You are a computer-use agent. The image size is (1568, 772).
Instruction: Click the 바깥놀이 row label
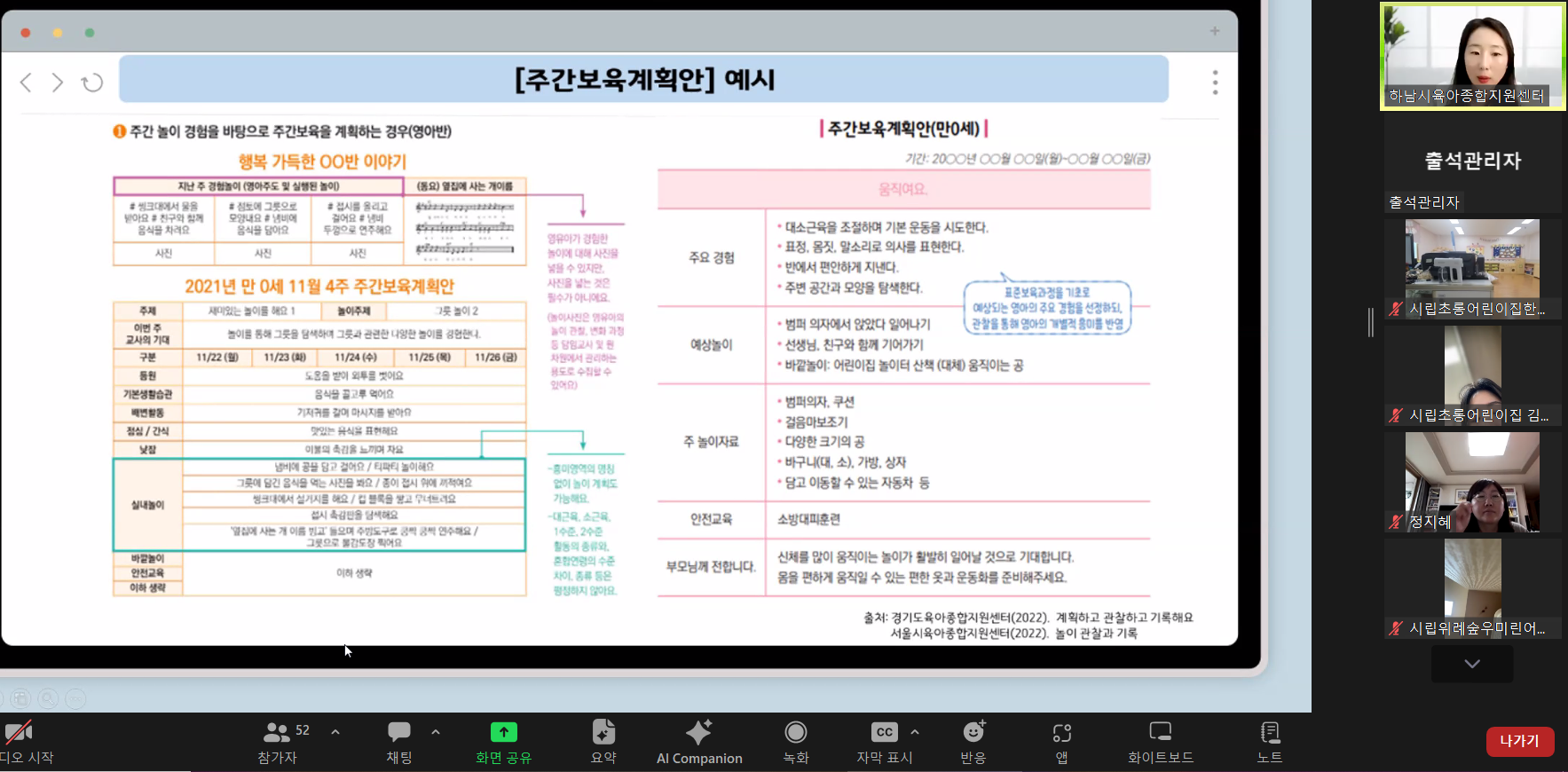click(x=147, y=558)
